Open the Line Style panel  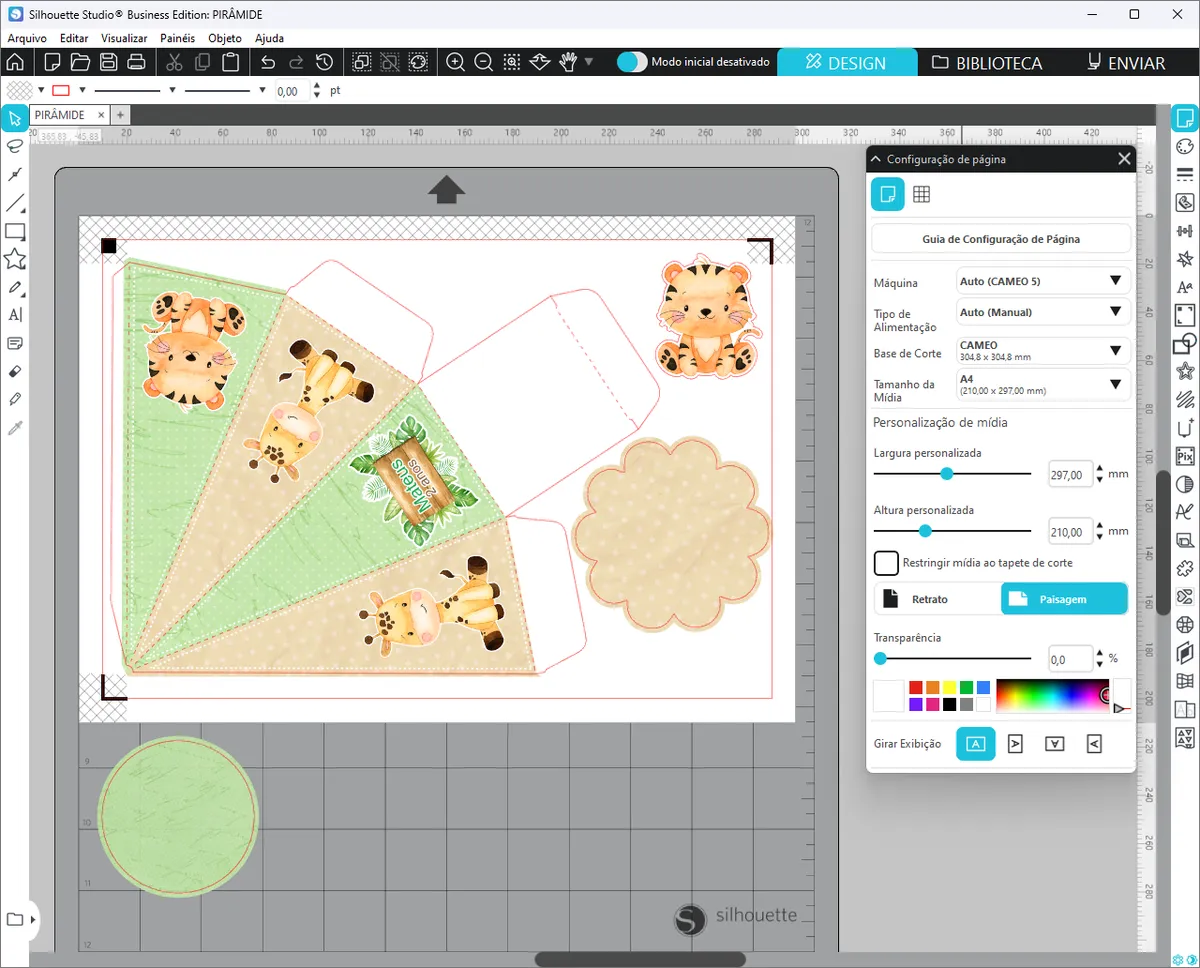(1185, 174)
